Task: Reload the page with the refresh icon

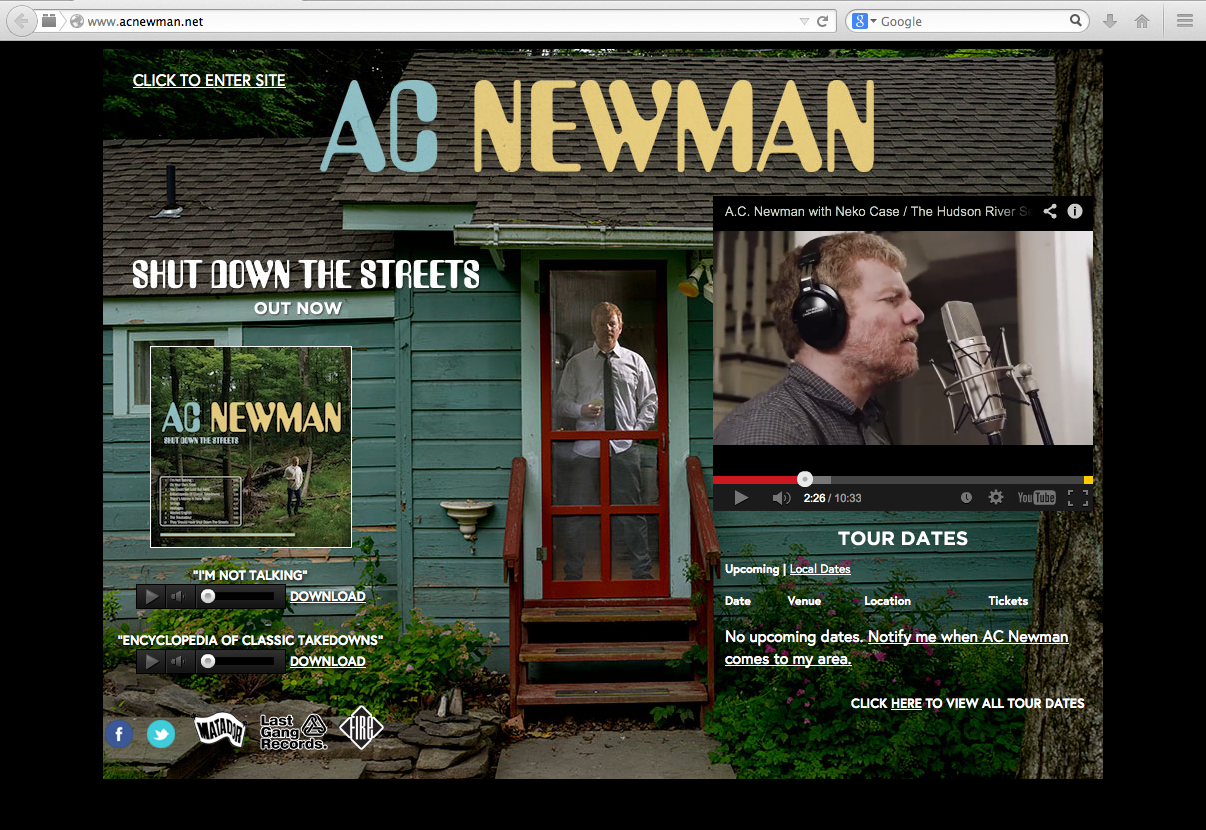Action: (823, 21)
